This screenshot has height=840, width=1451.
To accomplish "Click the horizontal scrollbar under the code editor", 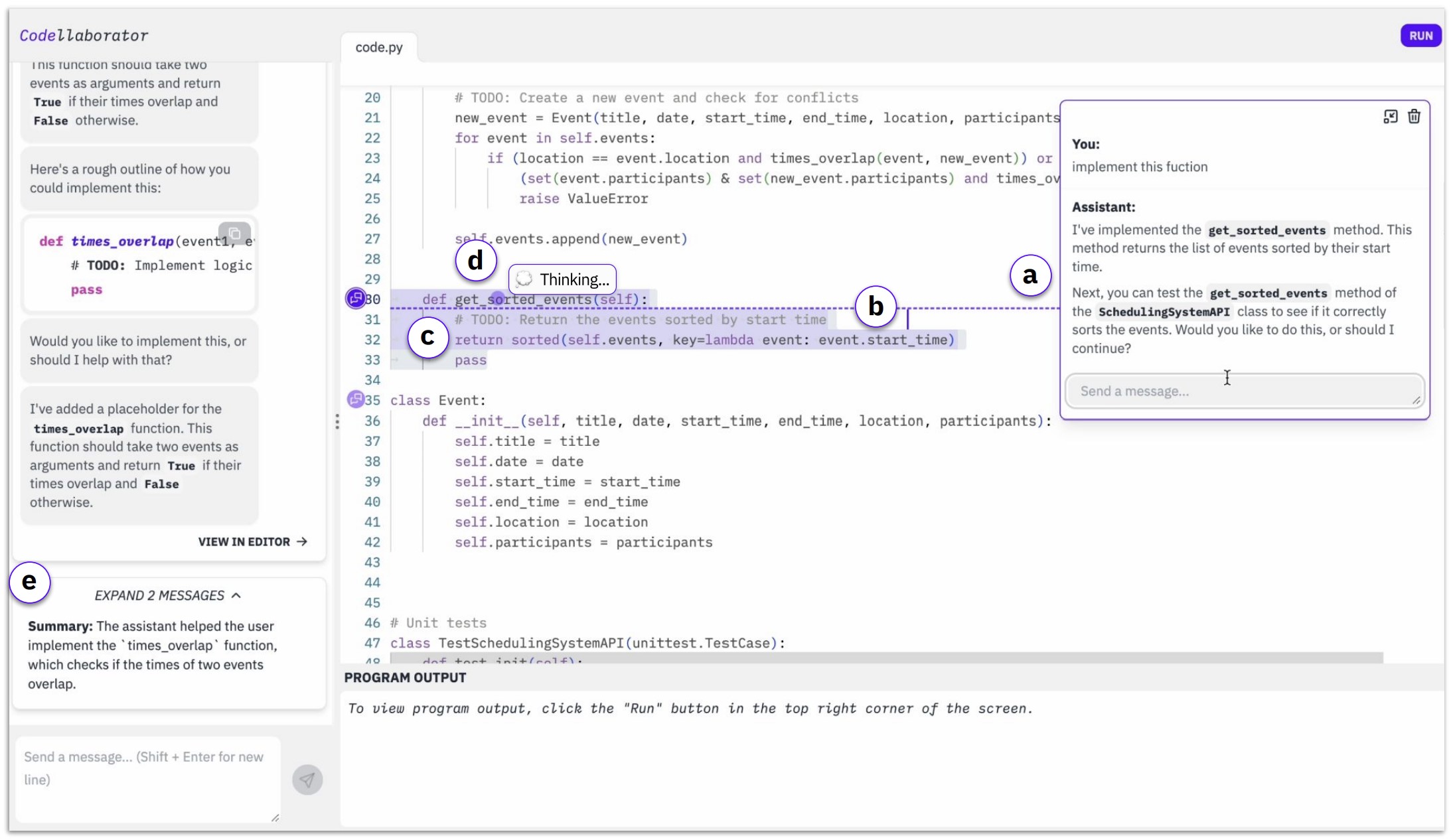I will 886,658.
